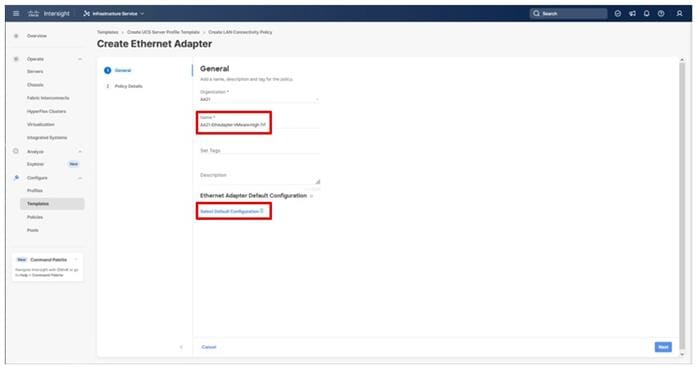Screen dimensions: 698x370
Task: Open Integrated Systems in the sidebar
Action: pos(47,138)
